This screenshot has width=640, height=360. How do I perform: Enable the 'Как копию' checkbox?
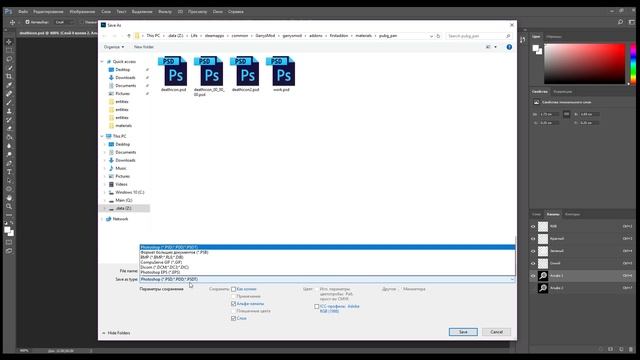(233, 289)
